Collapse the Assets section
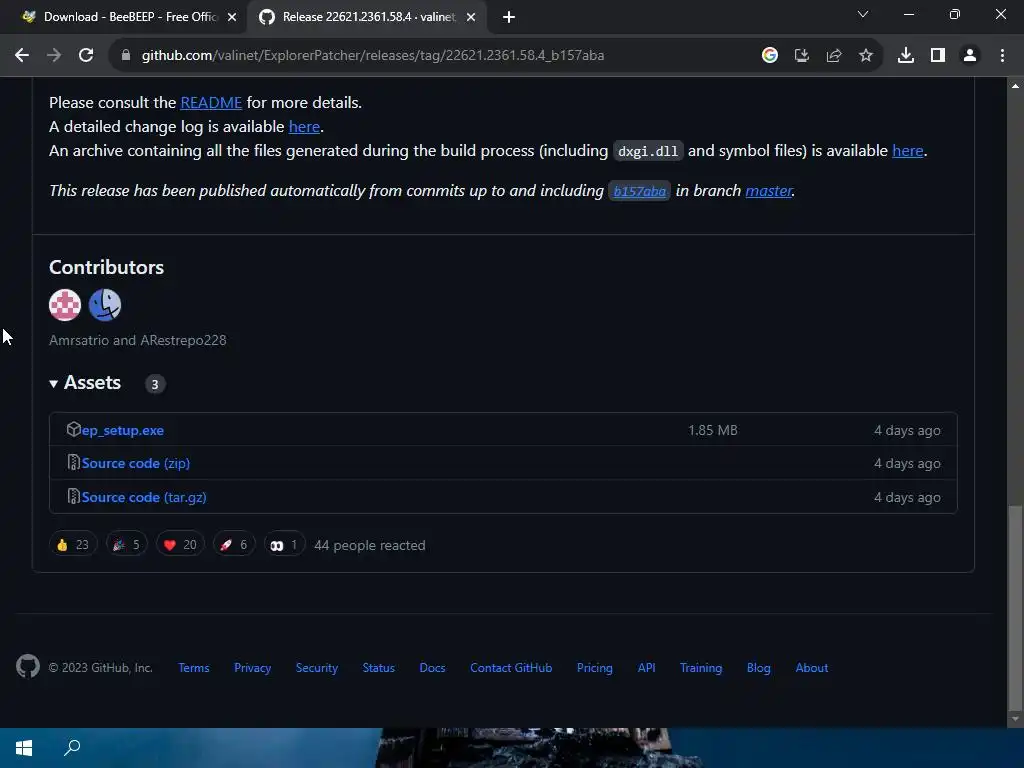 click(86, 383)
